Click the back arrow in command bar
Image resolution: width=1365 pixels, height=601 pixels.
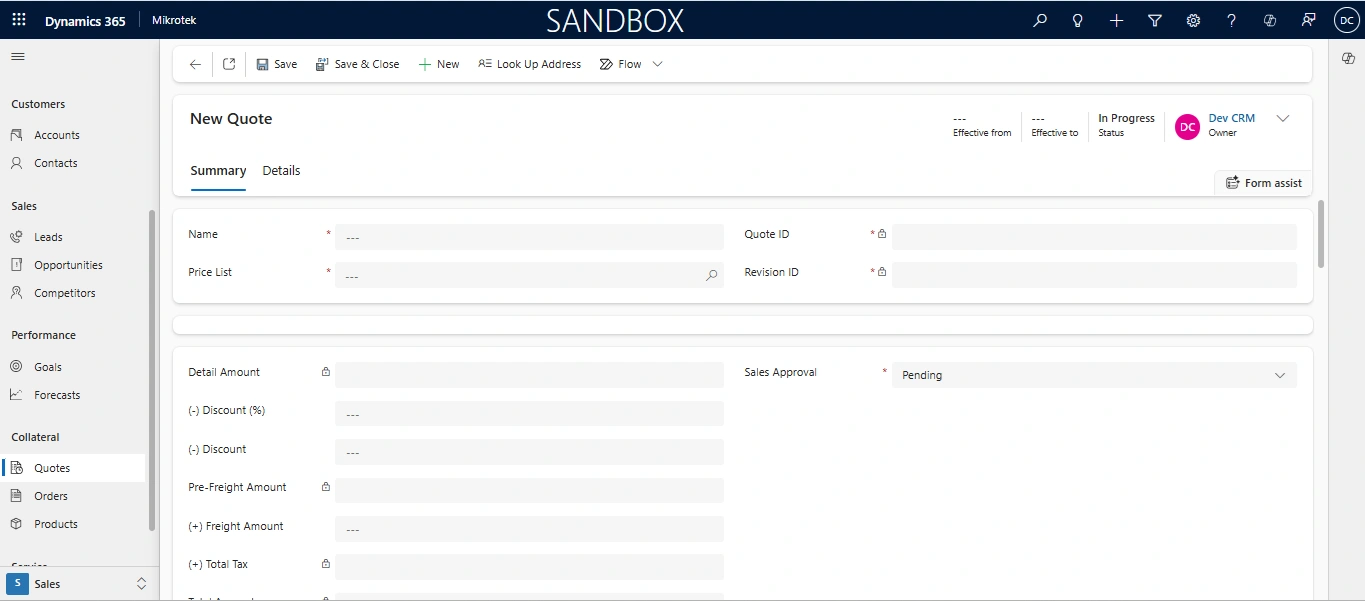195,64
